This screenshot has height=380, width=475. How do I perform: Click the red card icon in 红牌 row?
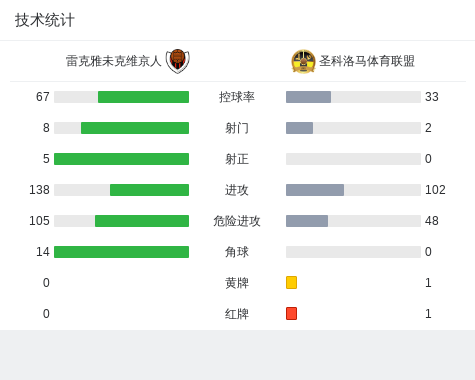pyautogui.click(x=291, y=313)
